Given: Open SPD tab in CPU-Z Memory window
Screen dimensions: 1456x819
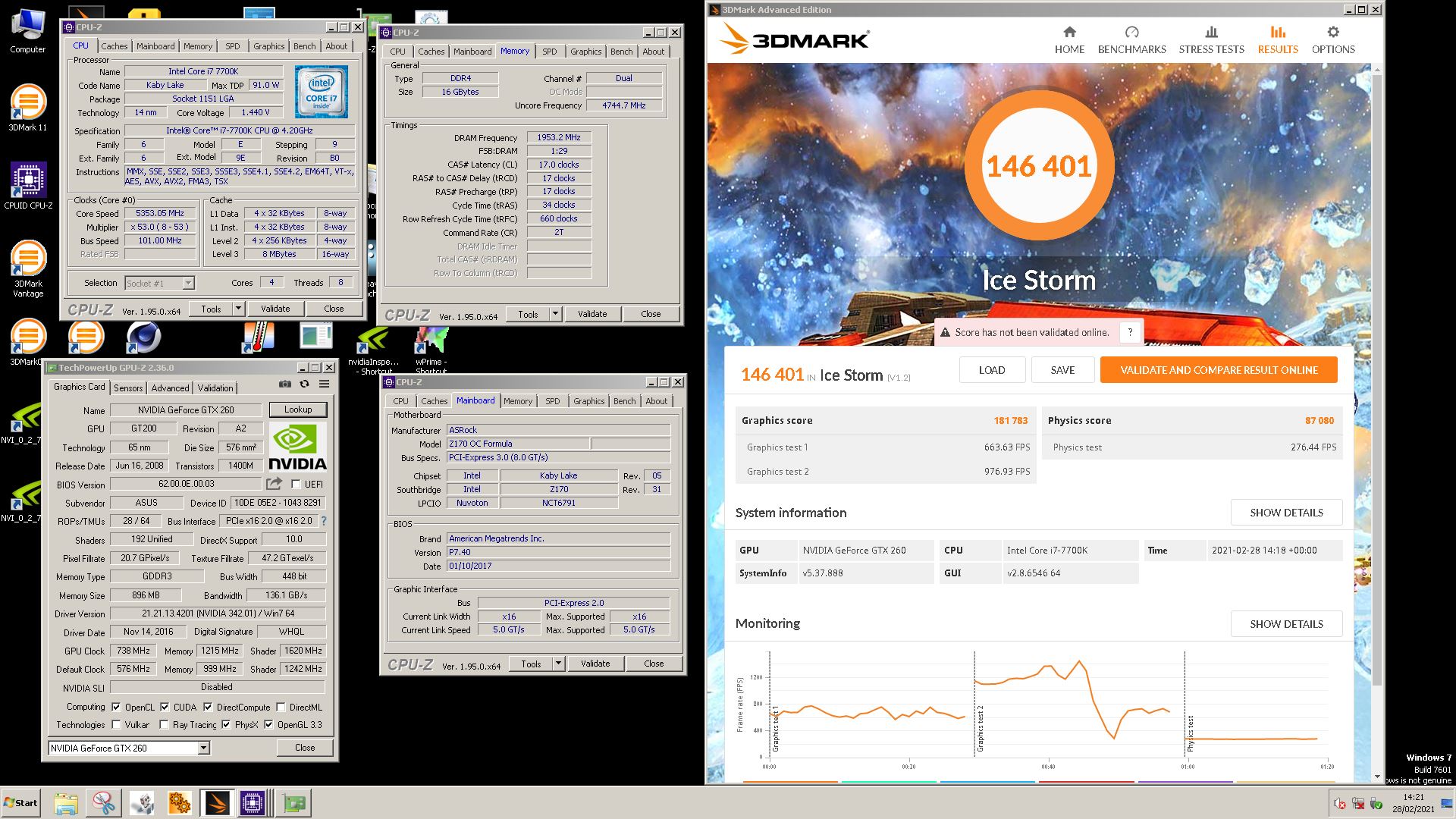Looking at the screenshot, I should click(x=550, y=52).
